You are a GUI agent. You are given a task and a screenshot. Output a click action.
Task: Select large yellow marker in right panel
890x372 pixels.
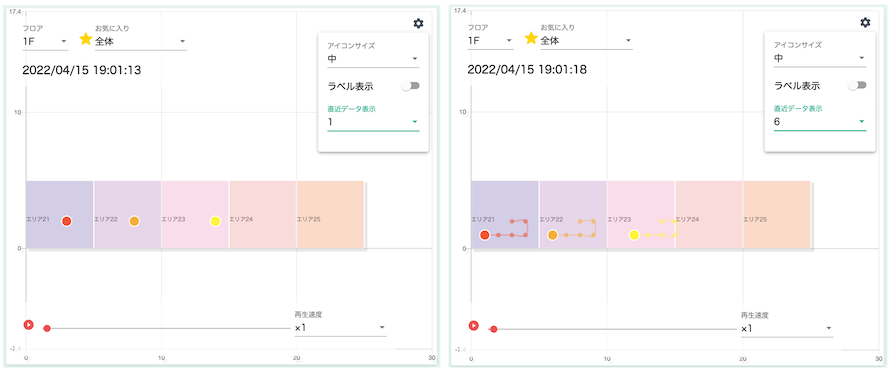(x=634, y=235)
